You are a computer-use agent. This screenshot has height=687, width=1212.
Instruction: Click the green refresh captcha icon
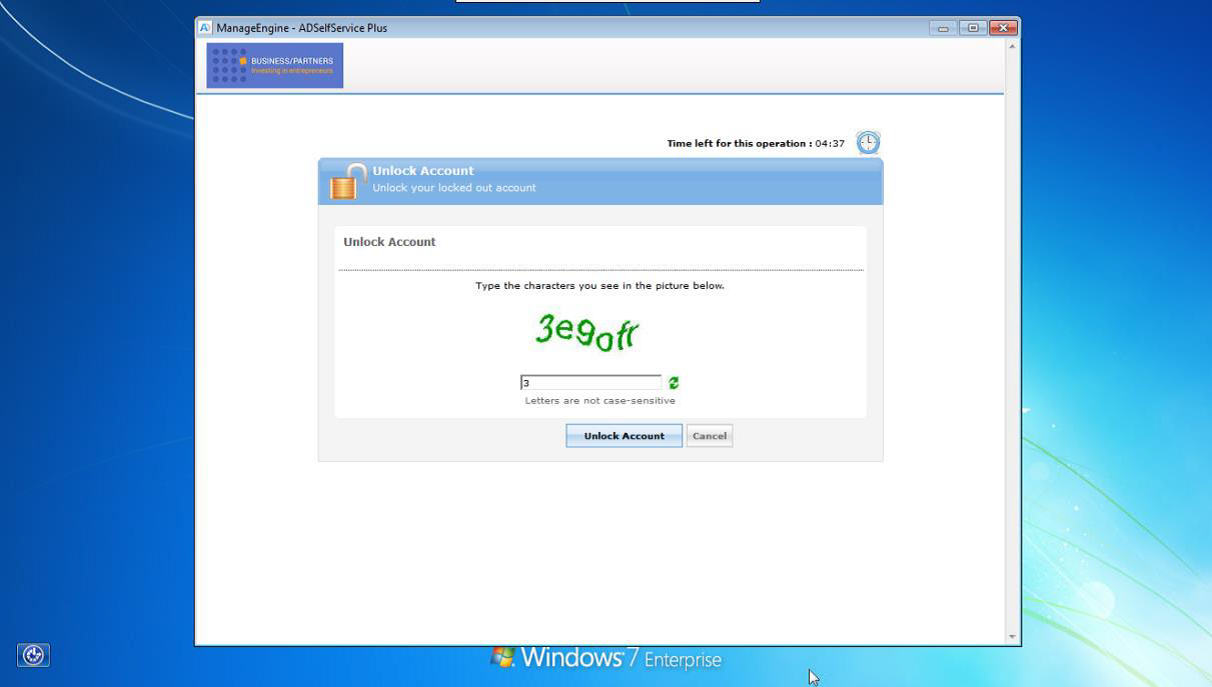[x=674, y=383]
